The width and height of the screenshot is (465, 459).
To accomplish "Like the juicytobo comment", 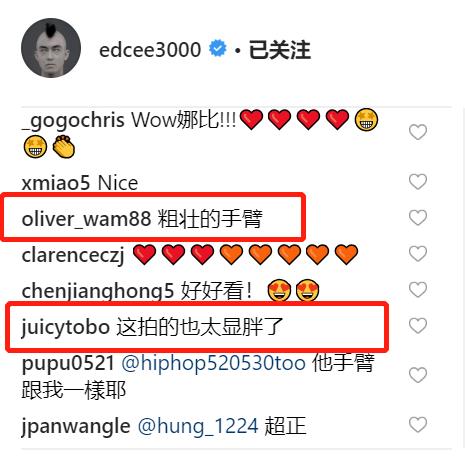I will [418, 326].
